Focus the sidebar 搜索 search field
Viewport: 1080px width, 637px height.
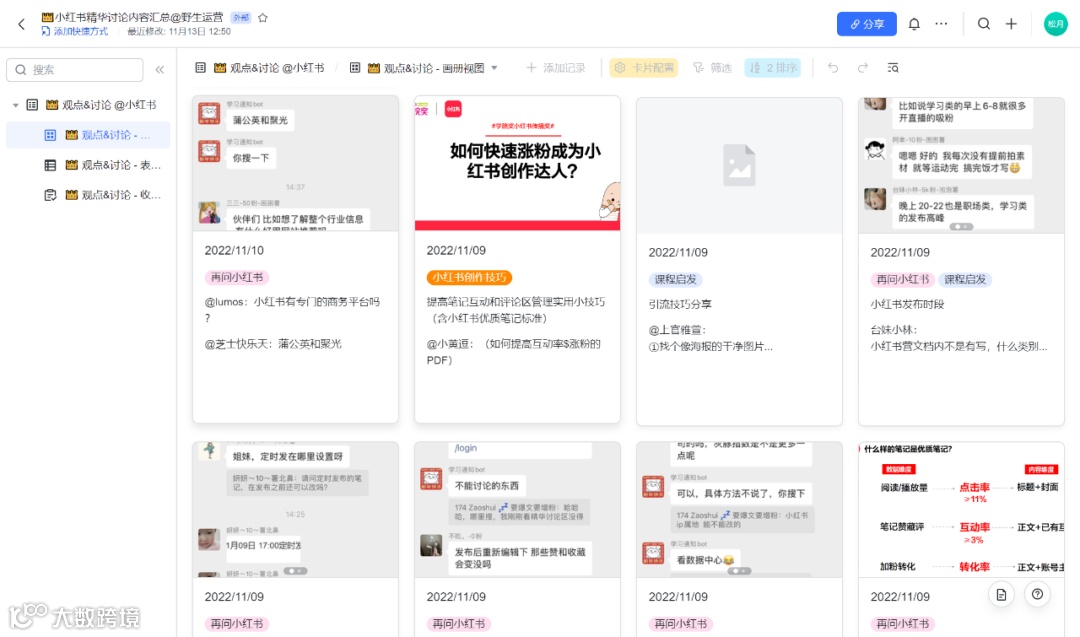74,70
